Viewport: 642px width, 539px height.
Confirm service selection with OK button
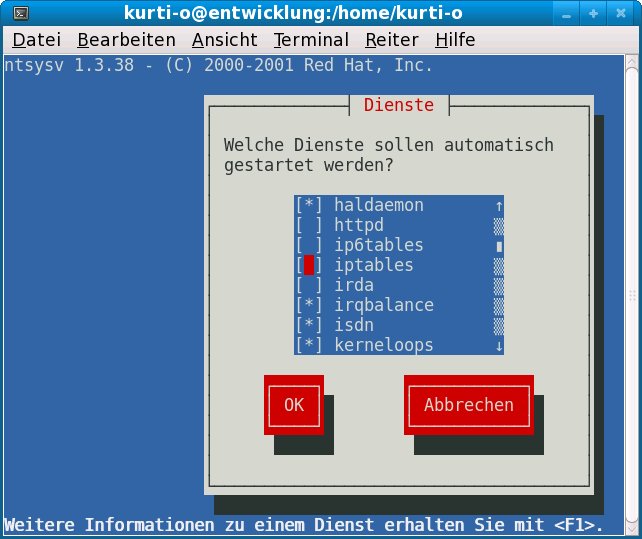click(x=294, y=405)
